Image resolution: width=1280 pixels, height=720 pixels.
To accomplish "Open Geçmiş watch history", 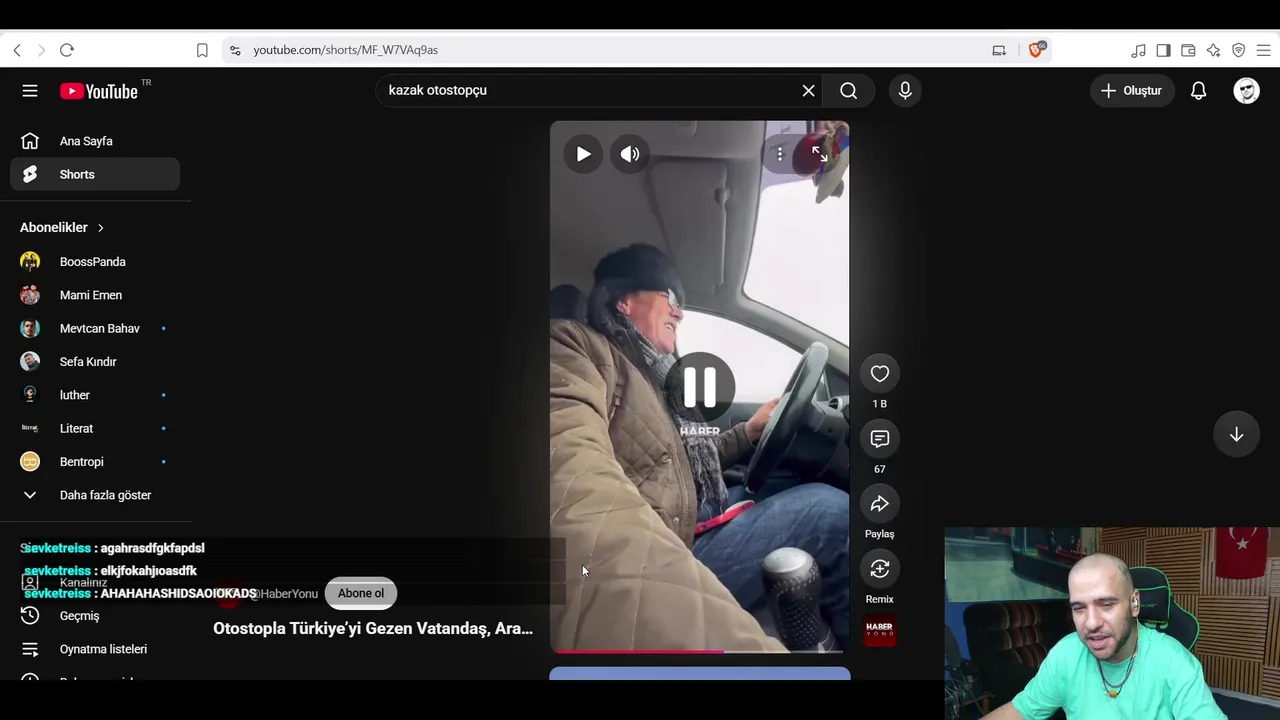I will (x=95, y=616).
